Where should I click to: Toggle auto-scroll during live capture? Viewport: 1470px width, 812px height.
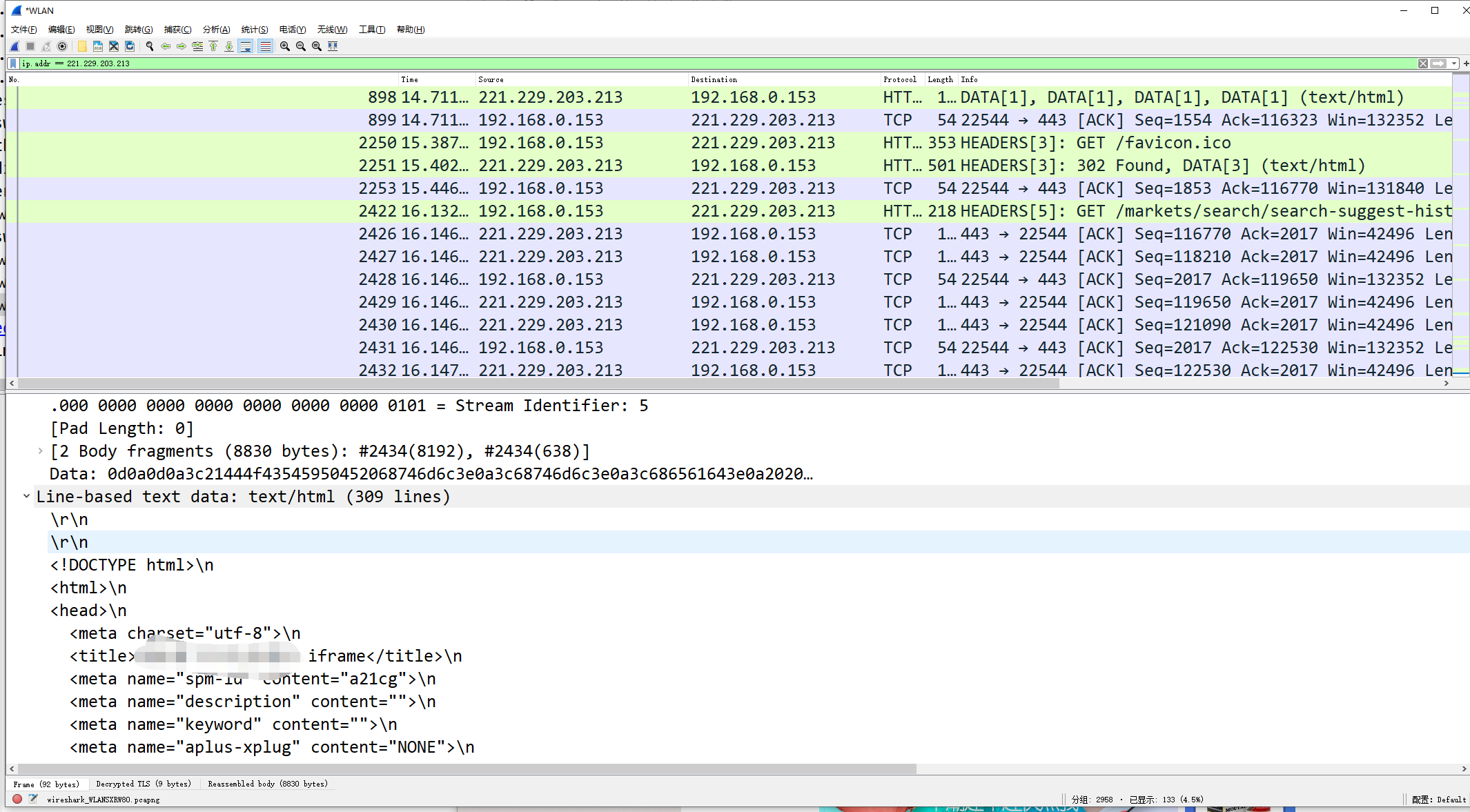246,46
